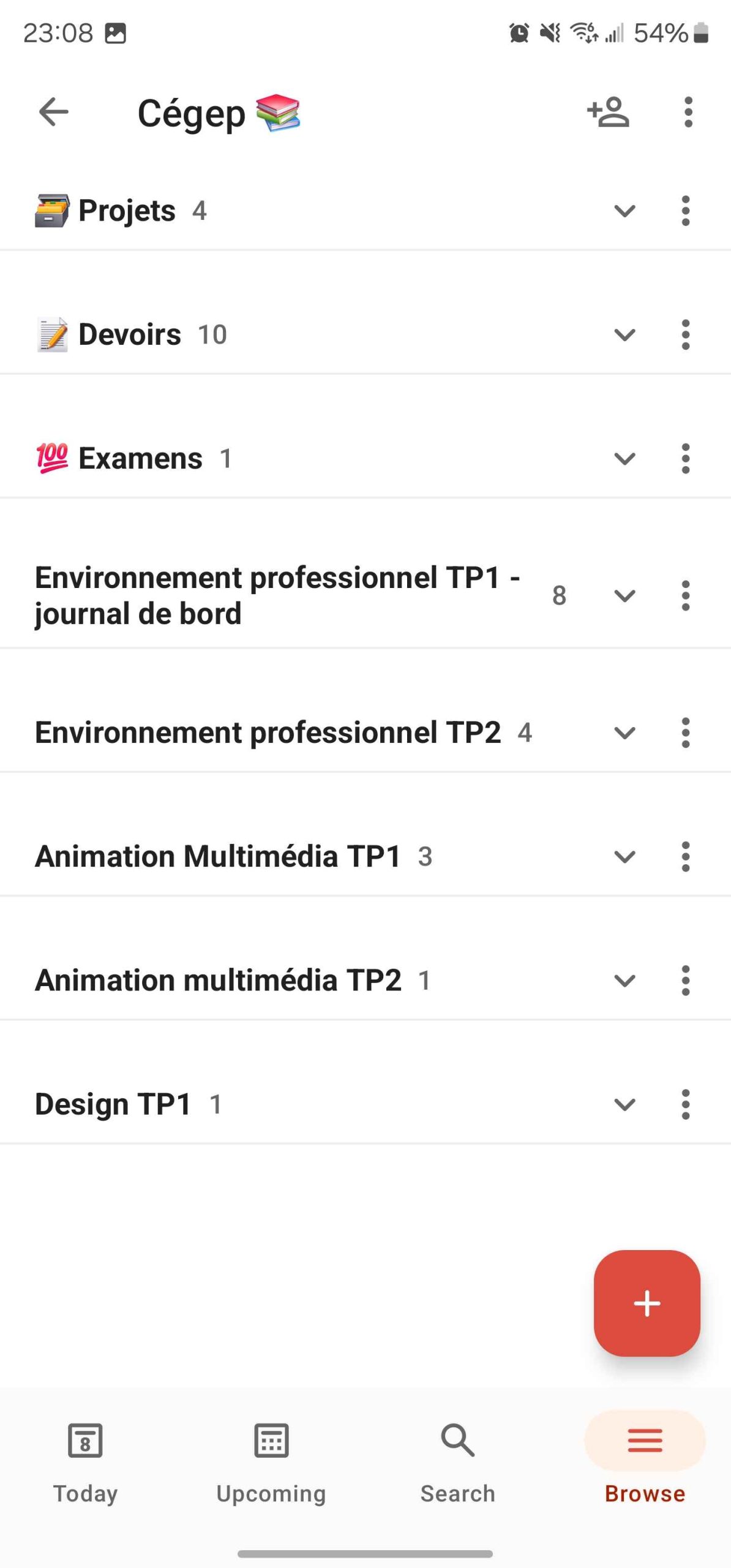Open more options for Animation Multimédia TP1
Viewport: 731px width, 1568px height.
pos(685,857)
